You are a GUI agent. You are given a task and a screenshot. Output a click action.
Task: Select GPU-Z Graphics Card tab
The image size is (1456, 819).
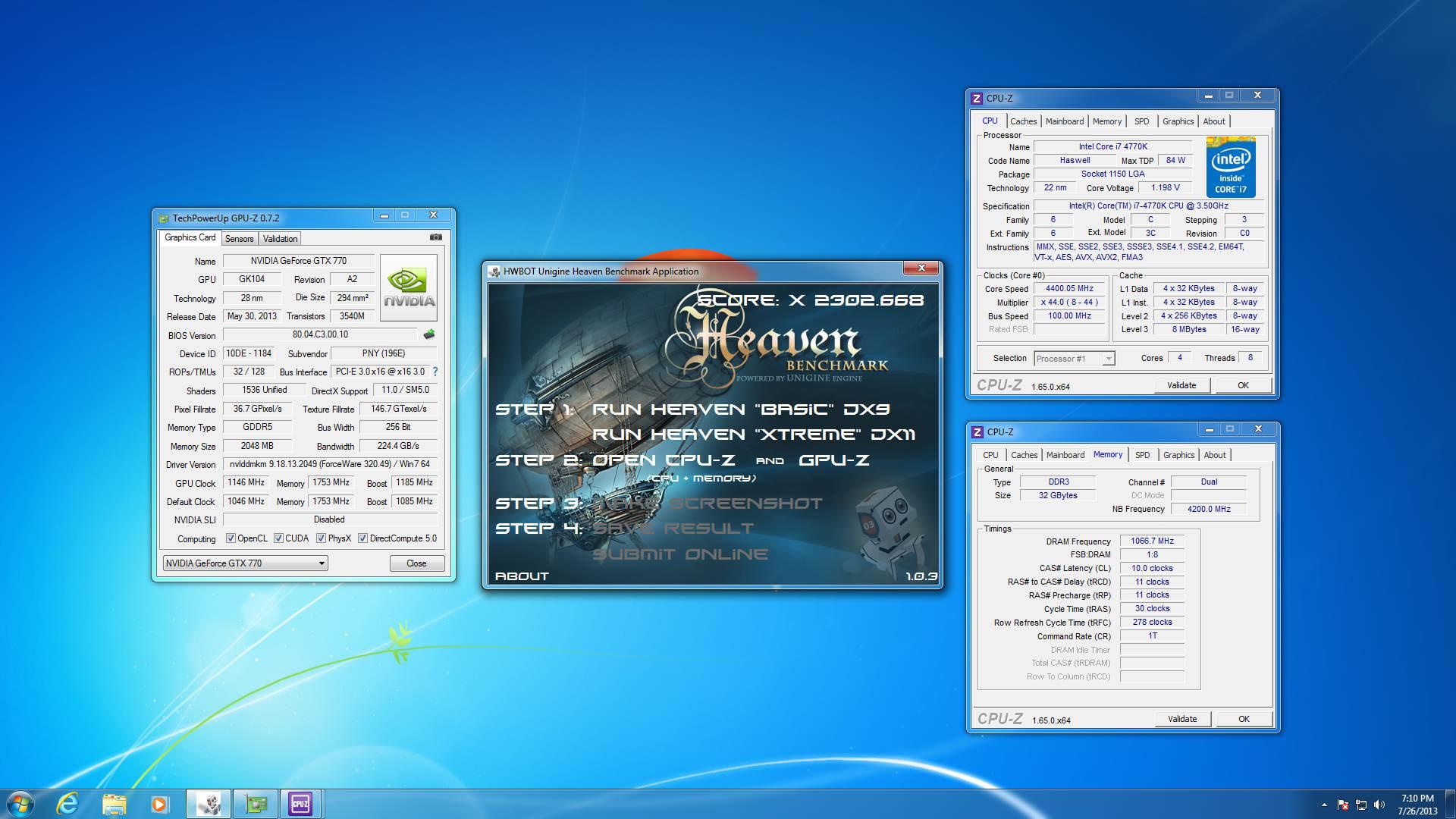[190, 237]
